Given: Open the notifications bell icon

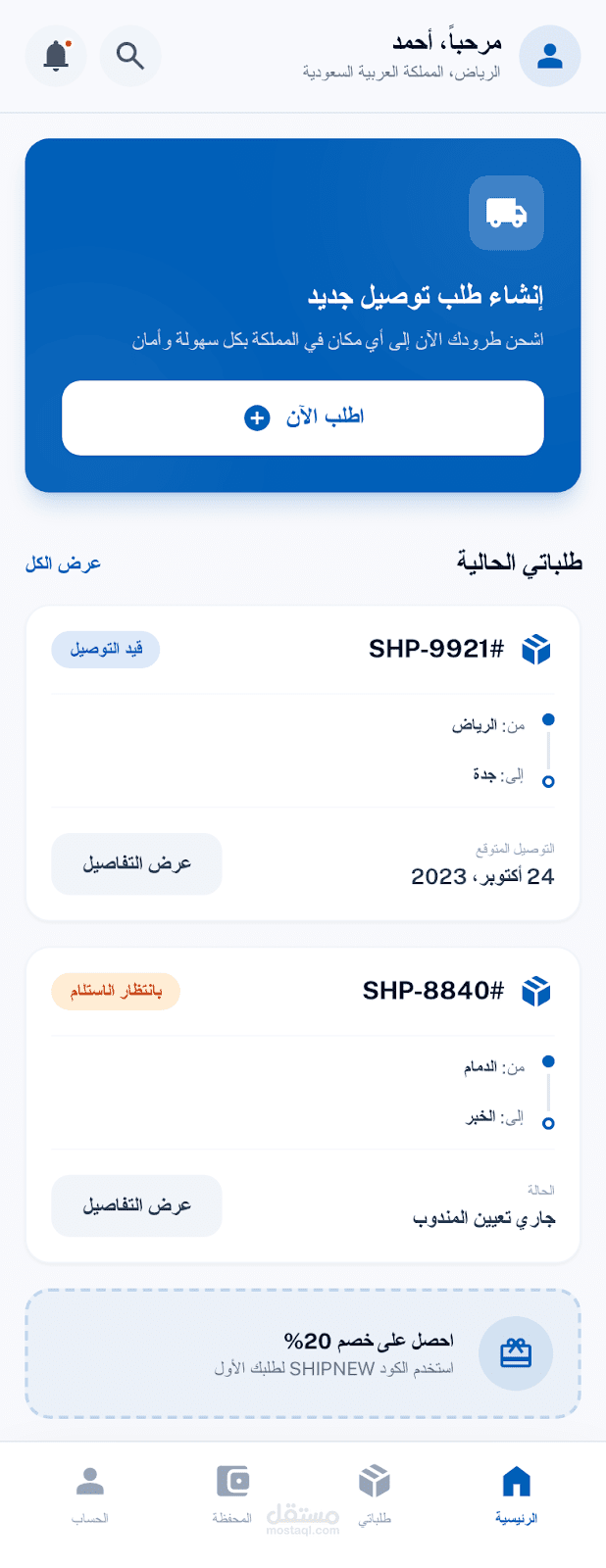Looking at the screenshot, I should (x=56, y=56).
